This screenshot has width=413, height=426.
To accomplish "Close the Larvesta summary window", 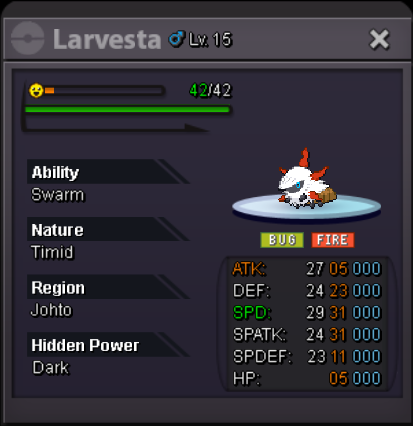I will (x=379, y=39).
